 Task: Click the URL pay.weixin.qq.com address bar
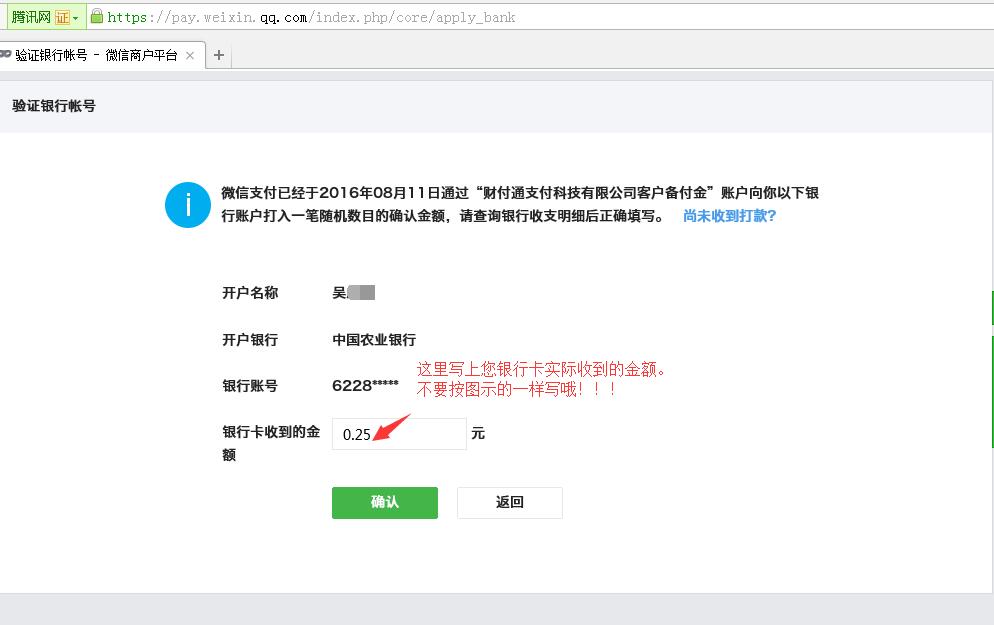pyautogui.click(x=311, y=17)
